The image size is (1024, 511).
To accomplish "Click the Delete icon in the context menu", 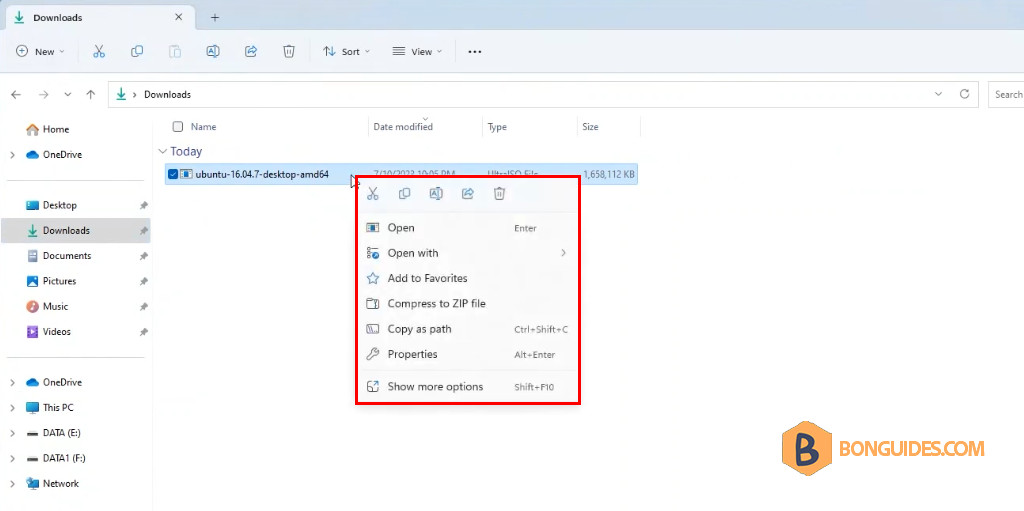I will pos(500,193).
